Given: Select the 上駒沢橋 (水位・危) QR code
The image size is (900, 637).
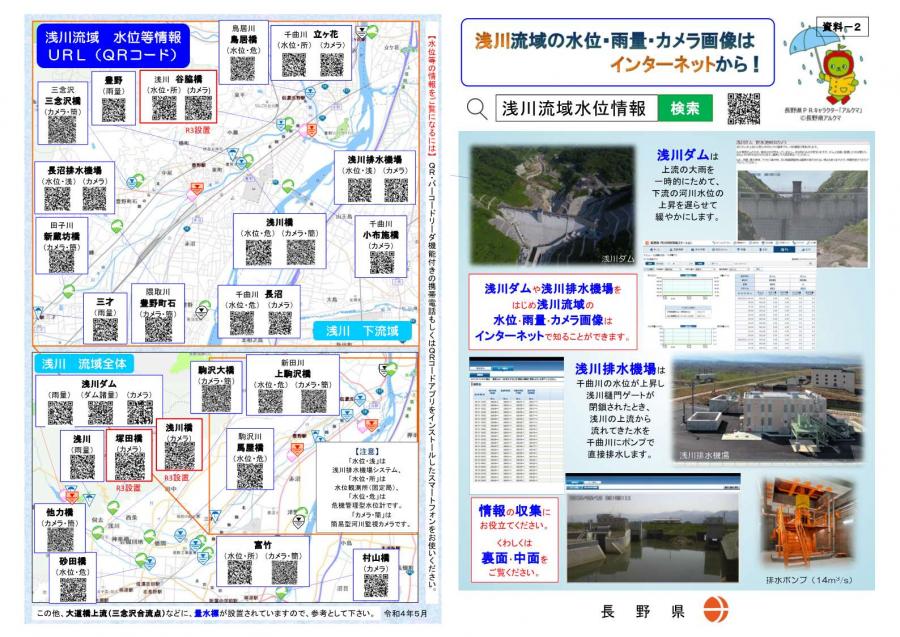Looking at the screenshot, I should [x=271, y=401].
